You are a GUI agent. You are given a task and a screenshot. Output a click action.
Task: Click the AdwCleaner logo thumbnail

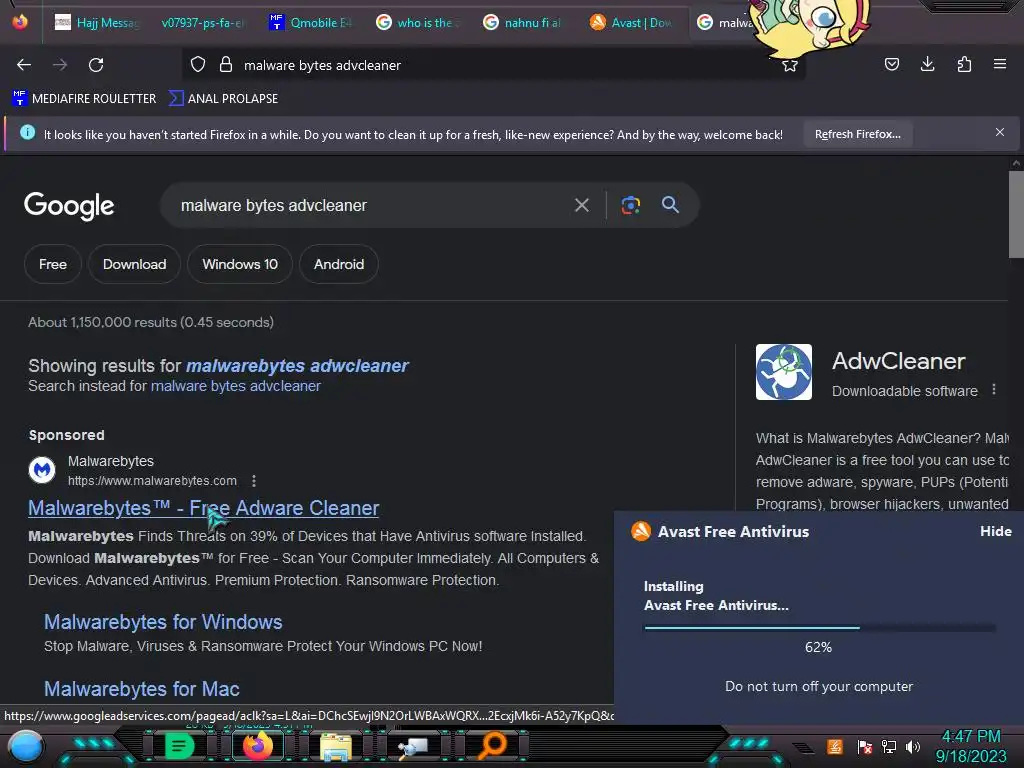pos(784,372)
